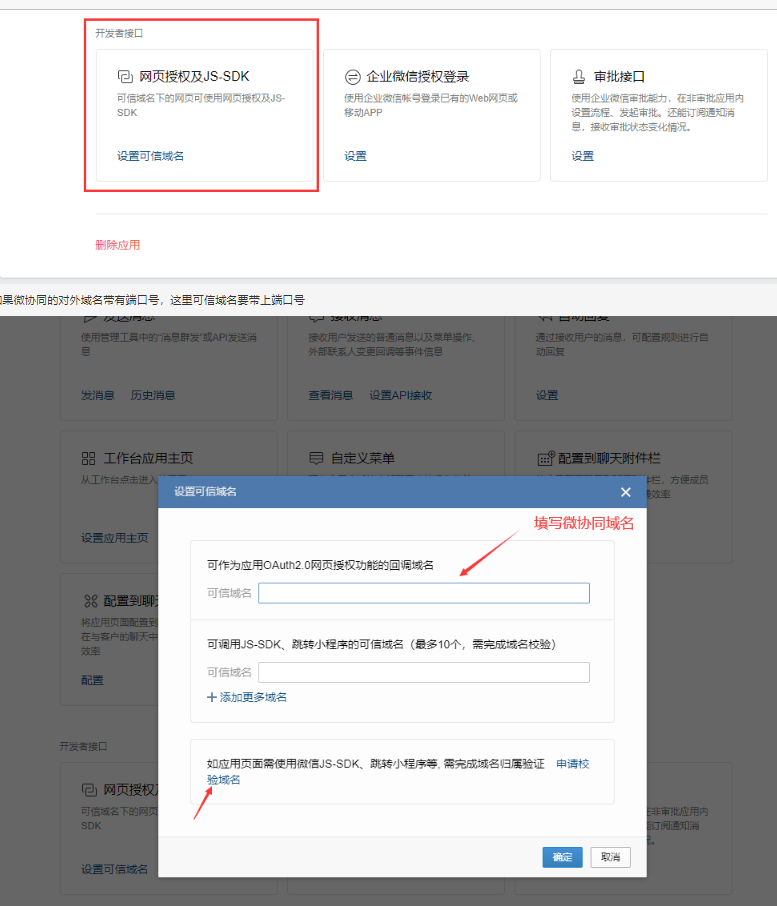This screenshot has height=906, width=777.
Task: Confirm with the 确定 button
Action: tap(562, 857)
